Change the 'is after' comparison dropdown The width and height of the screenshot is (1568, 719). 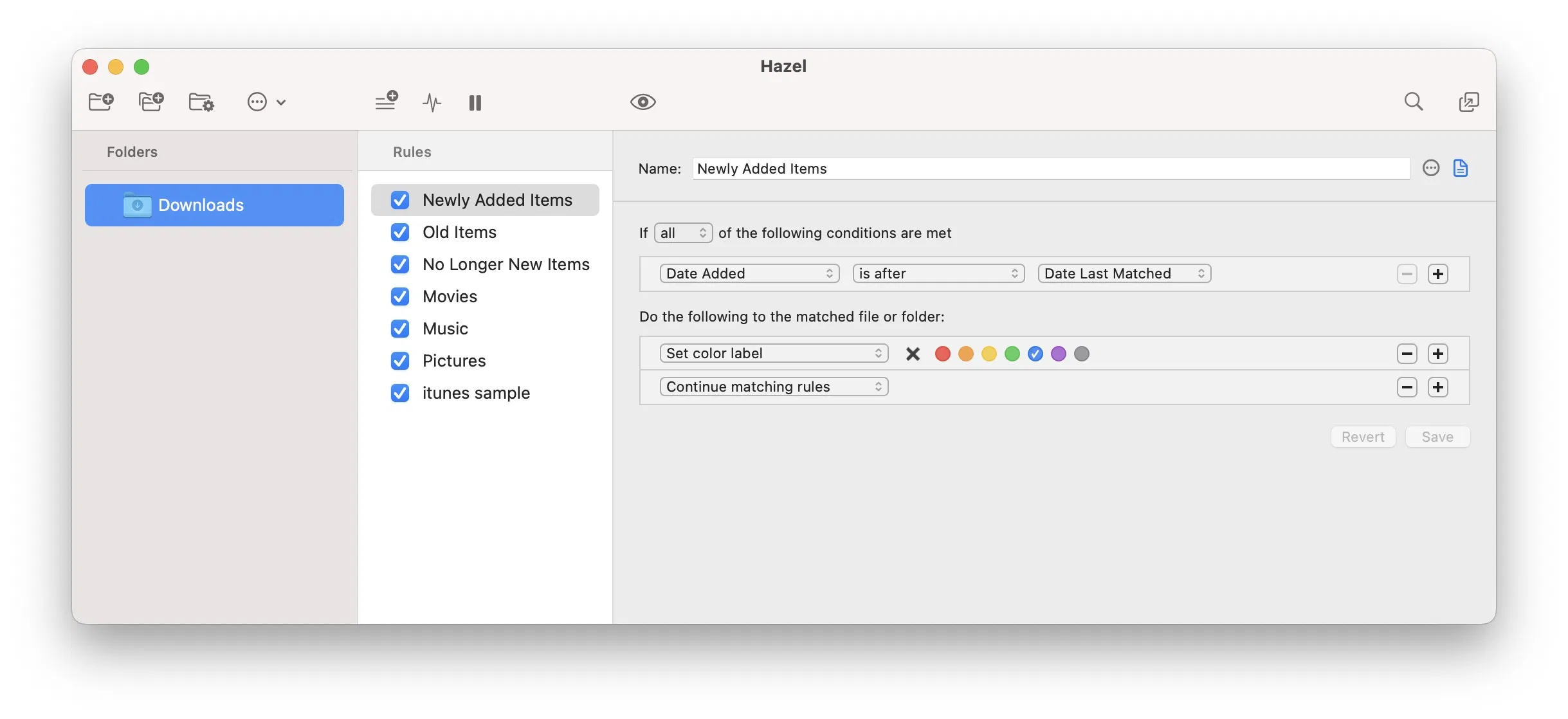coord(938,273)
